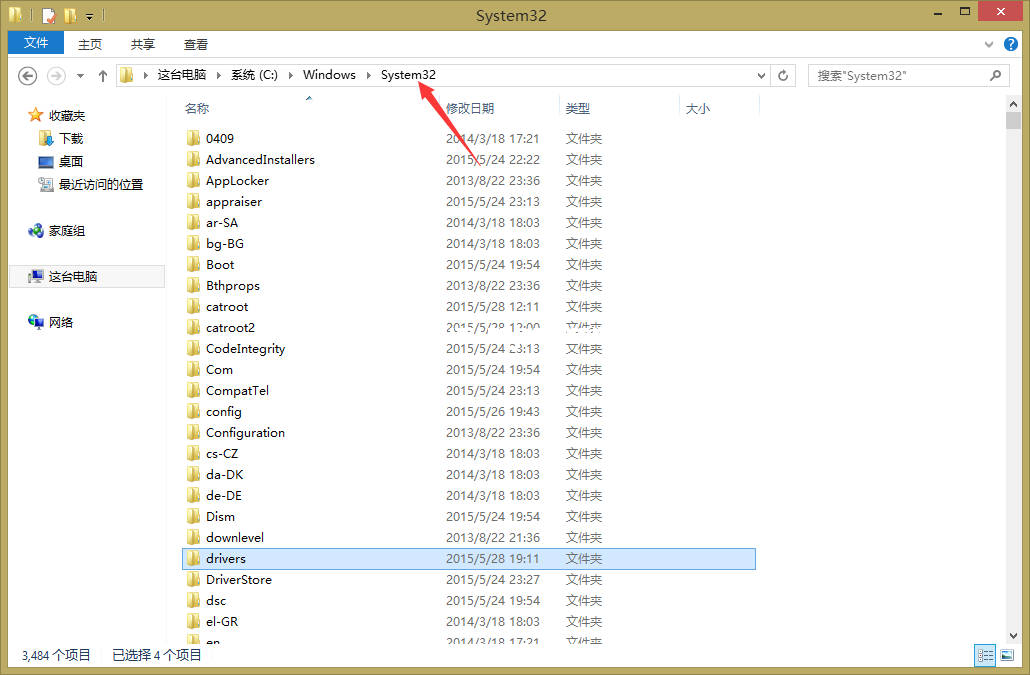The image size is (1030, 675).
Task: Switch to details view in the status bar
Action: [985, 655]
